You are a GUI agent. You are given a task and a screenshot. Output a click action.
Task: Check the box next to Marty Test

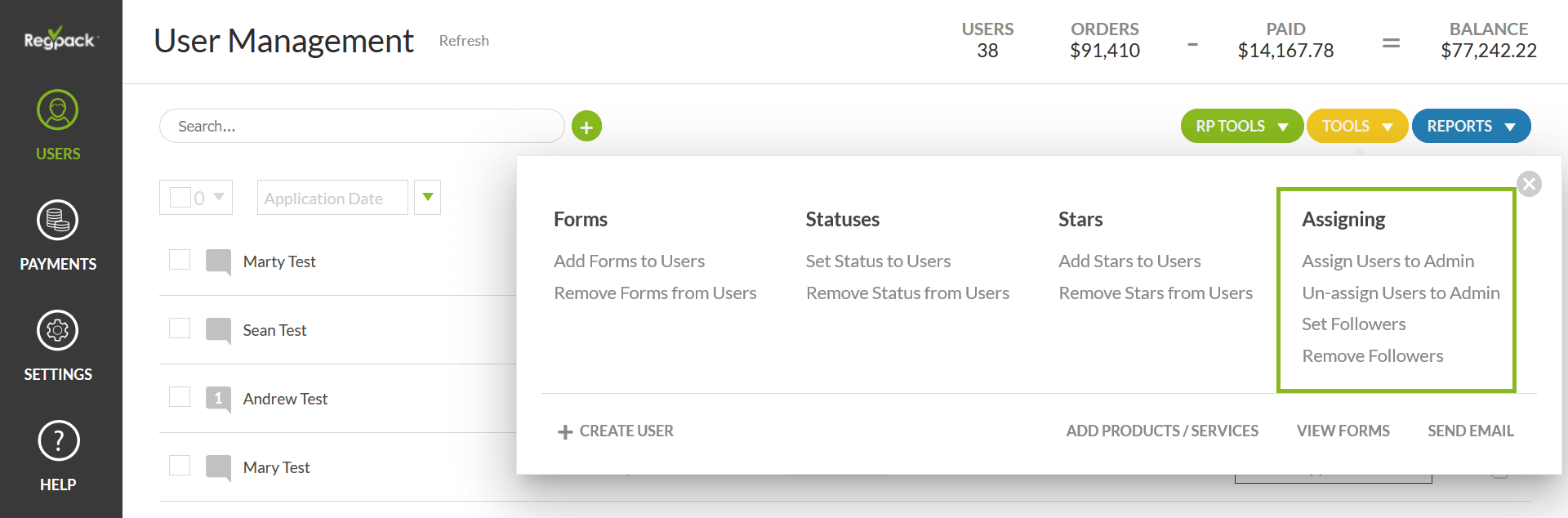coord(180,260)
